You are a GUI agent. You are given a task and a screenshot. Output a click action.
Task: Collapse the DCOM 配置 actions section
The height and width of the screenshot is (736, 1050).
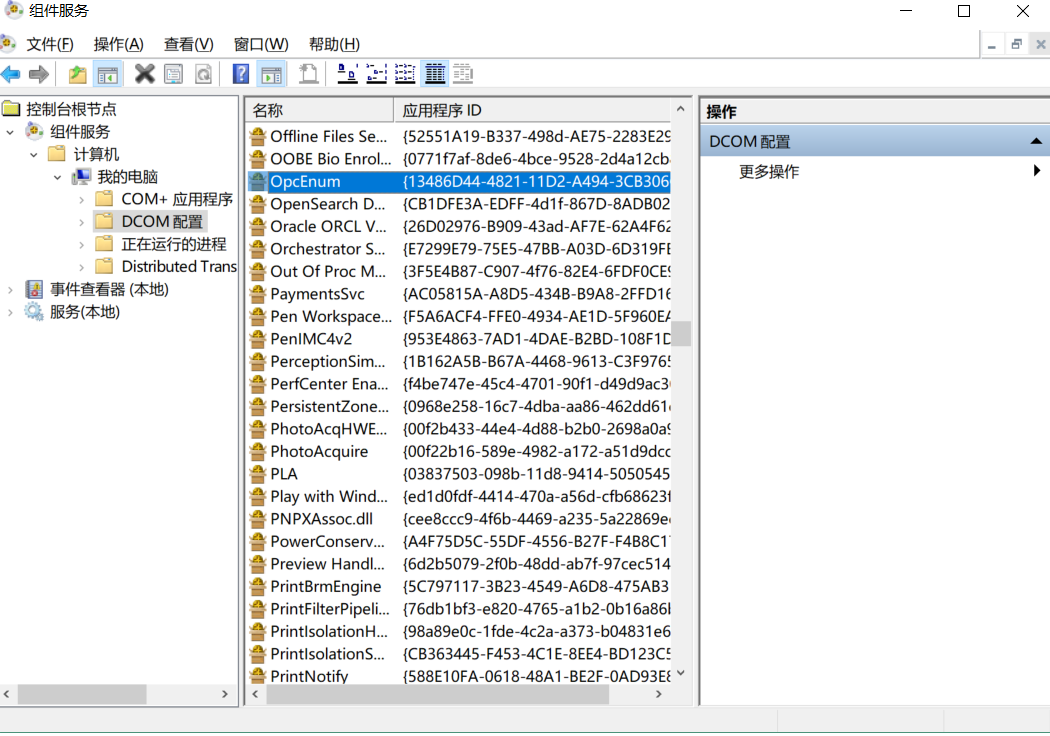(x=1035, y=141)
